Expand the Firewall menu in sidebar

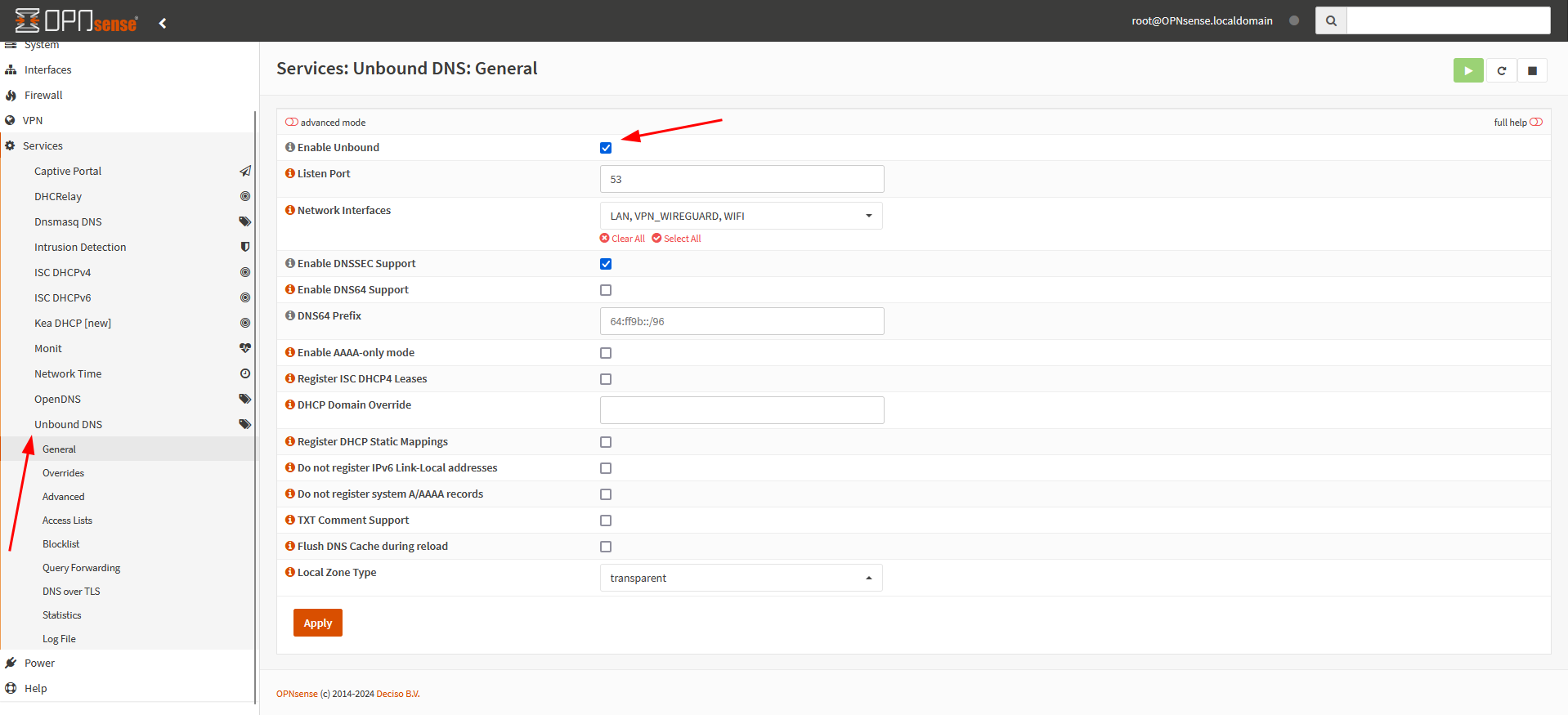43,95
